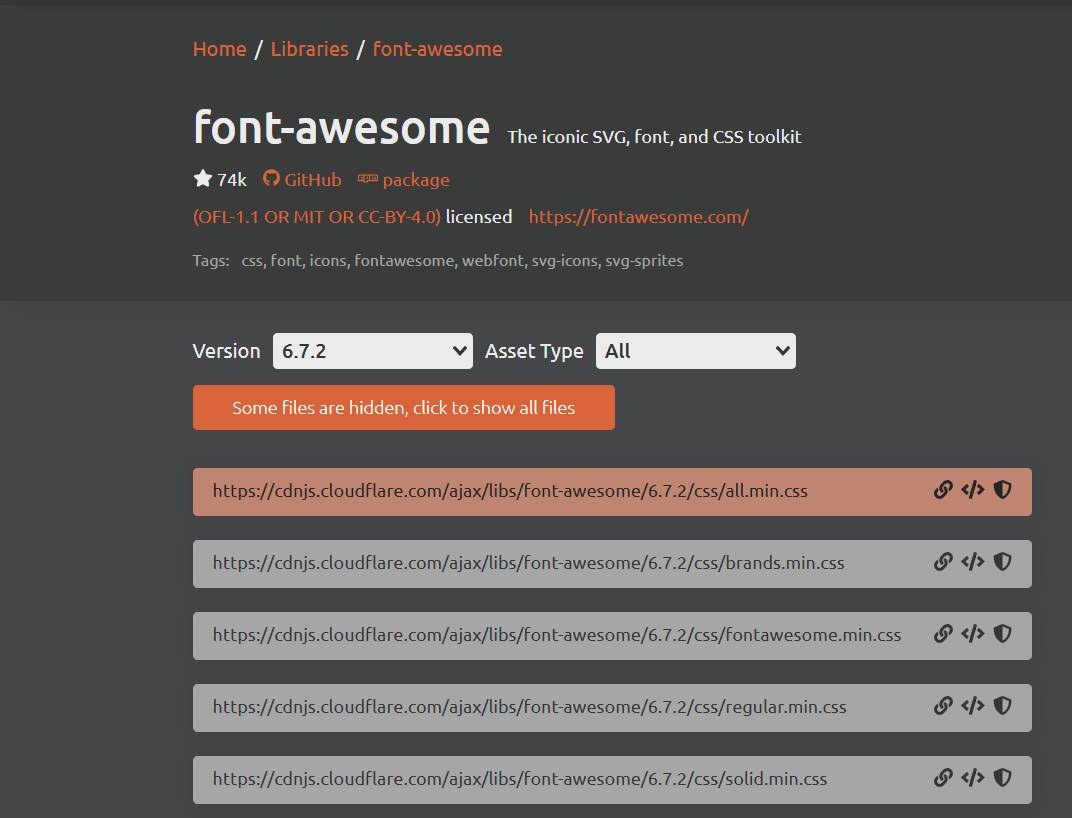This screenshot has height=818, width=1072.
Task: Select the fontawesome.min.css URL text
Action: pos(557,635)
